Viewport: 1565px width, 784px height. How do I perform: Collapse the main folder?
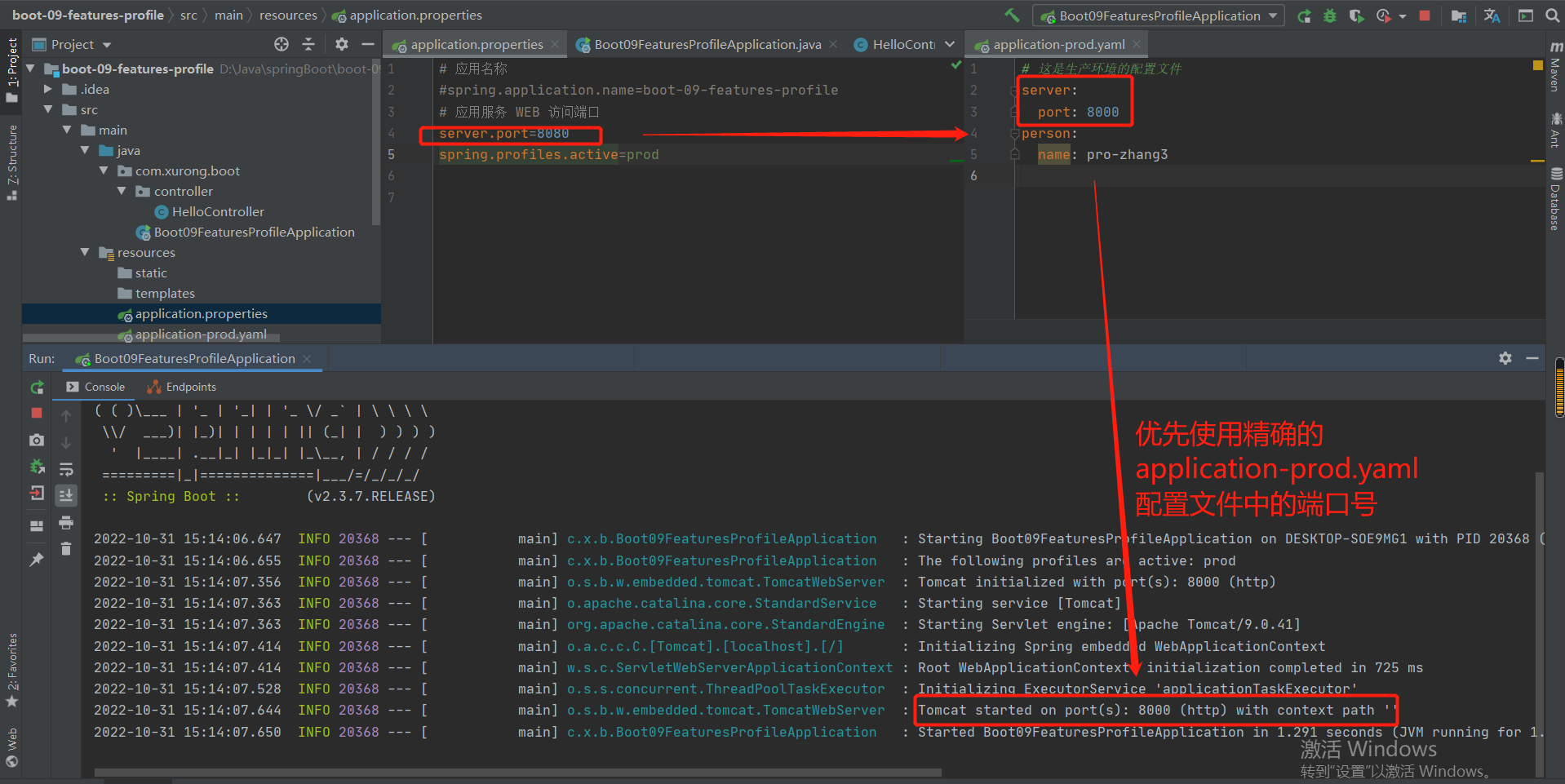[x=67, y=130]
